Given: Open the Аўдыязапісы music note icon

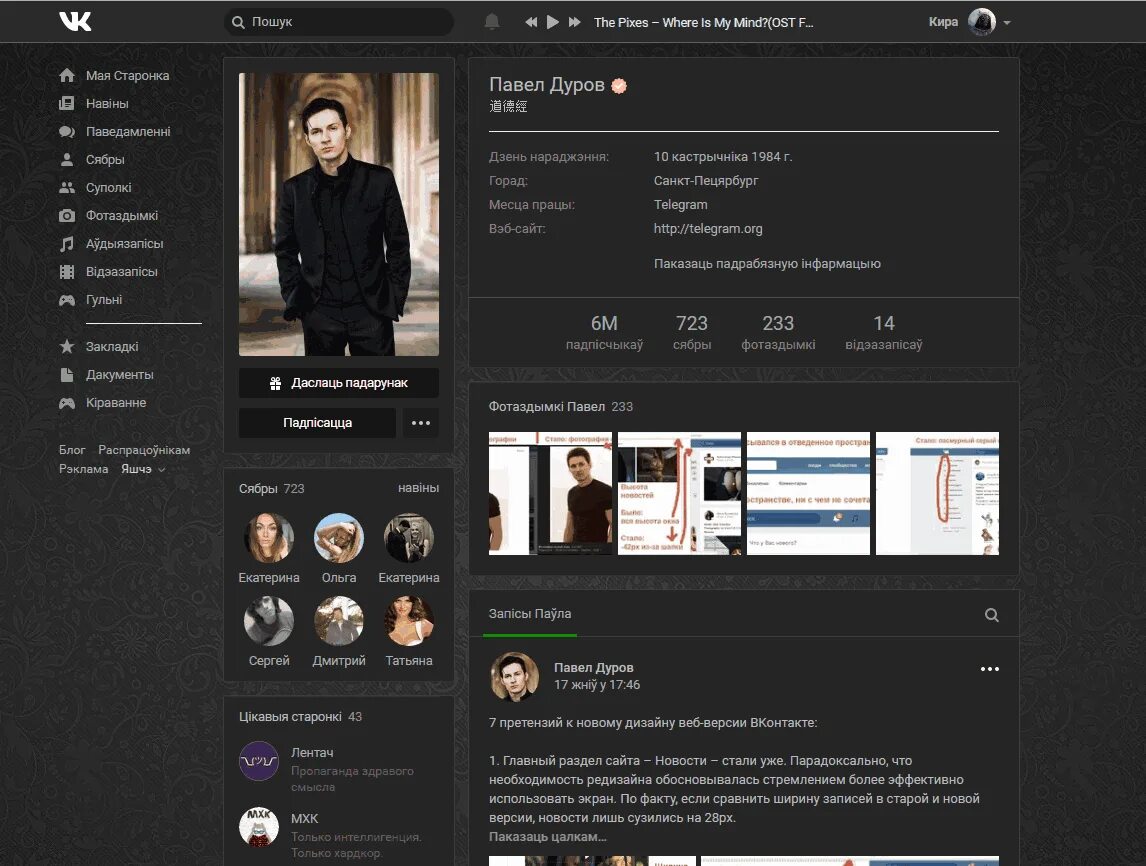Looking at the screenshot, I should 67,243.
